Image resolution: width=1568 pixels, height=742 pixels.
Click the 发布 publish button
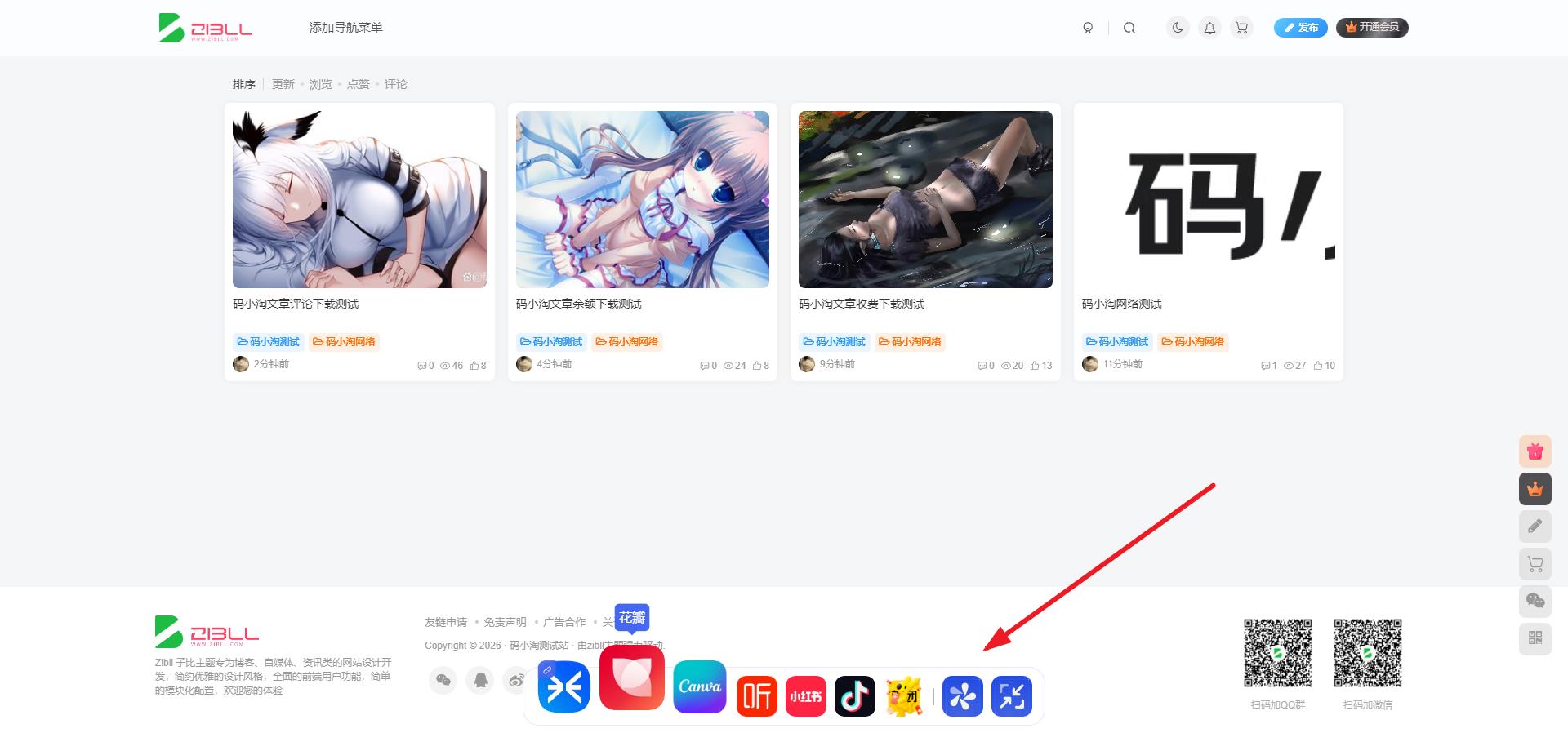point(1300,27)
